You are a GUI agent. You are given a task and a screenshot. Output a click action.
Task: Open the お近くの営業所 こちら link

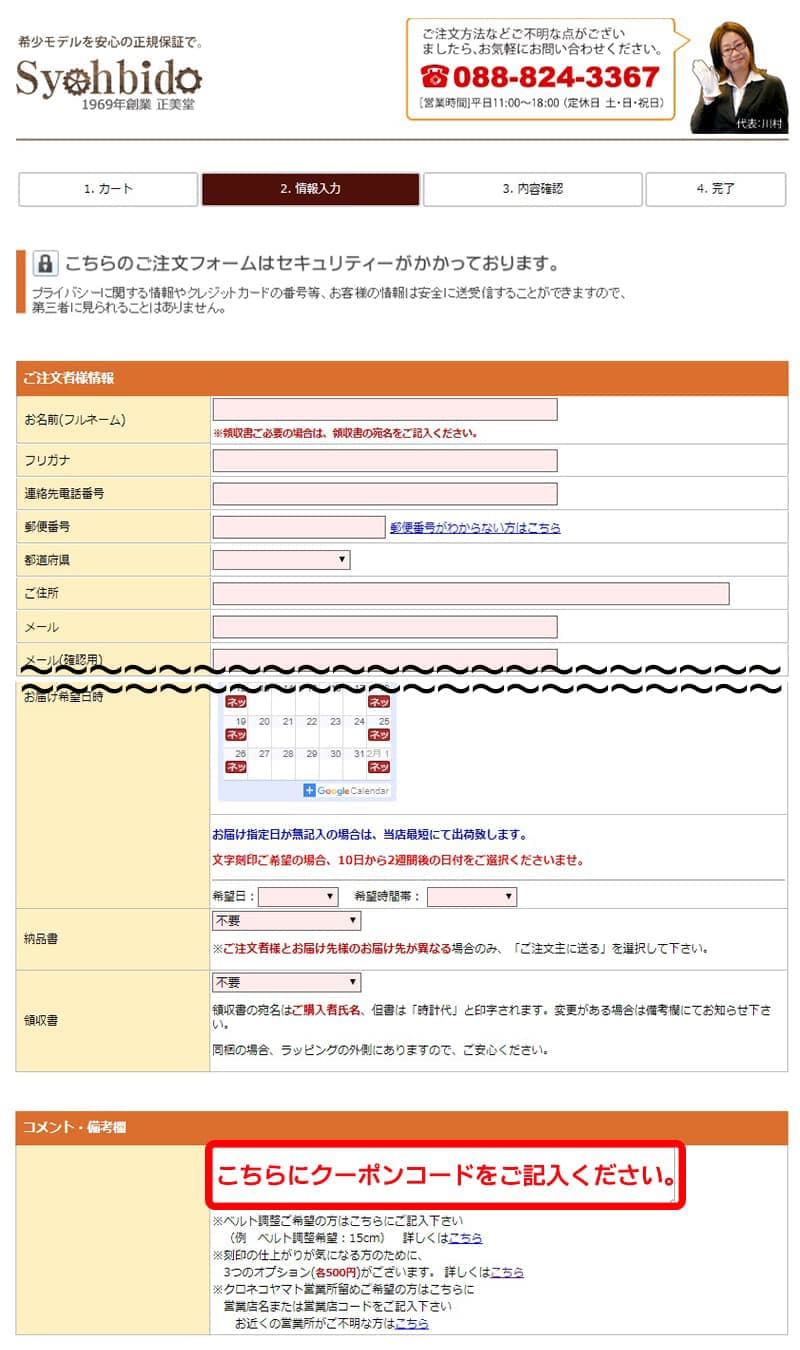[412, 1323]
